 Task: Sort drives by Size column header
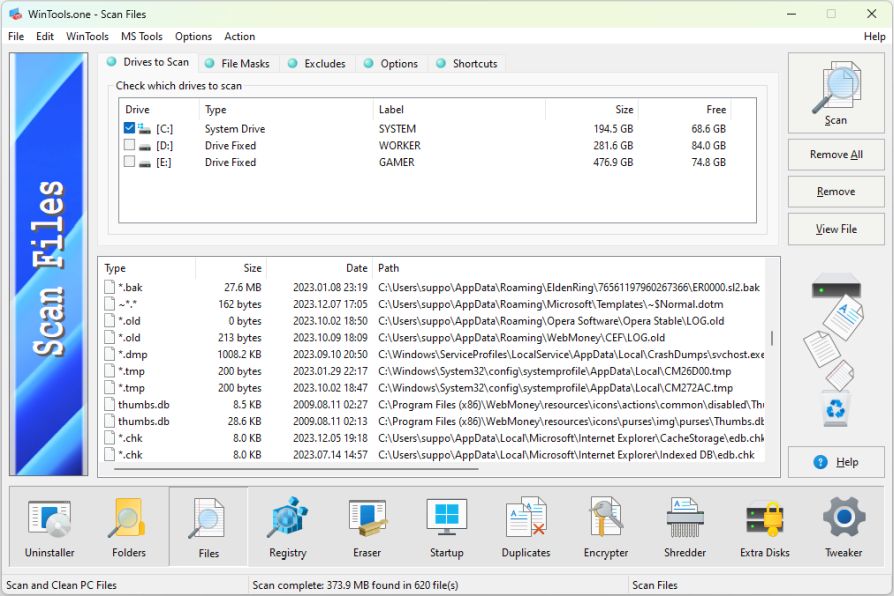(591, 110)
